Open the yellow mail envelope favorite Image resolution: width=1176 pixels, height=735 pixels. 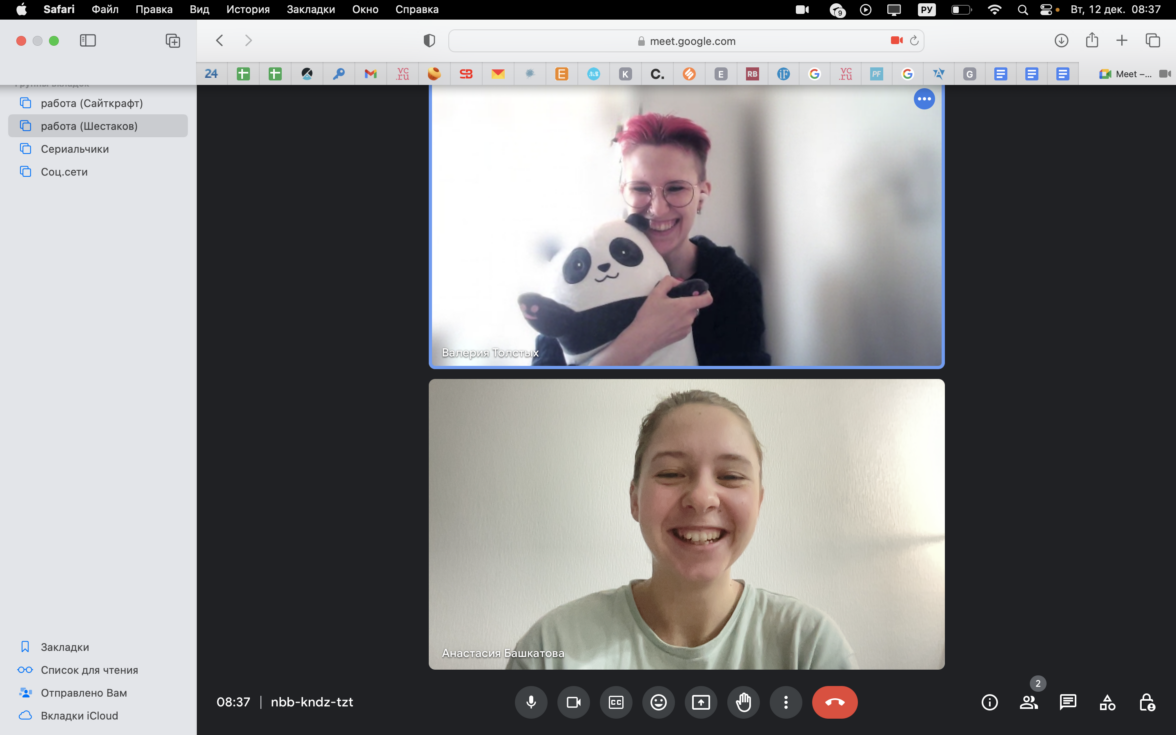click(x=498, y=74)
